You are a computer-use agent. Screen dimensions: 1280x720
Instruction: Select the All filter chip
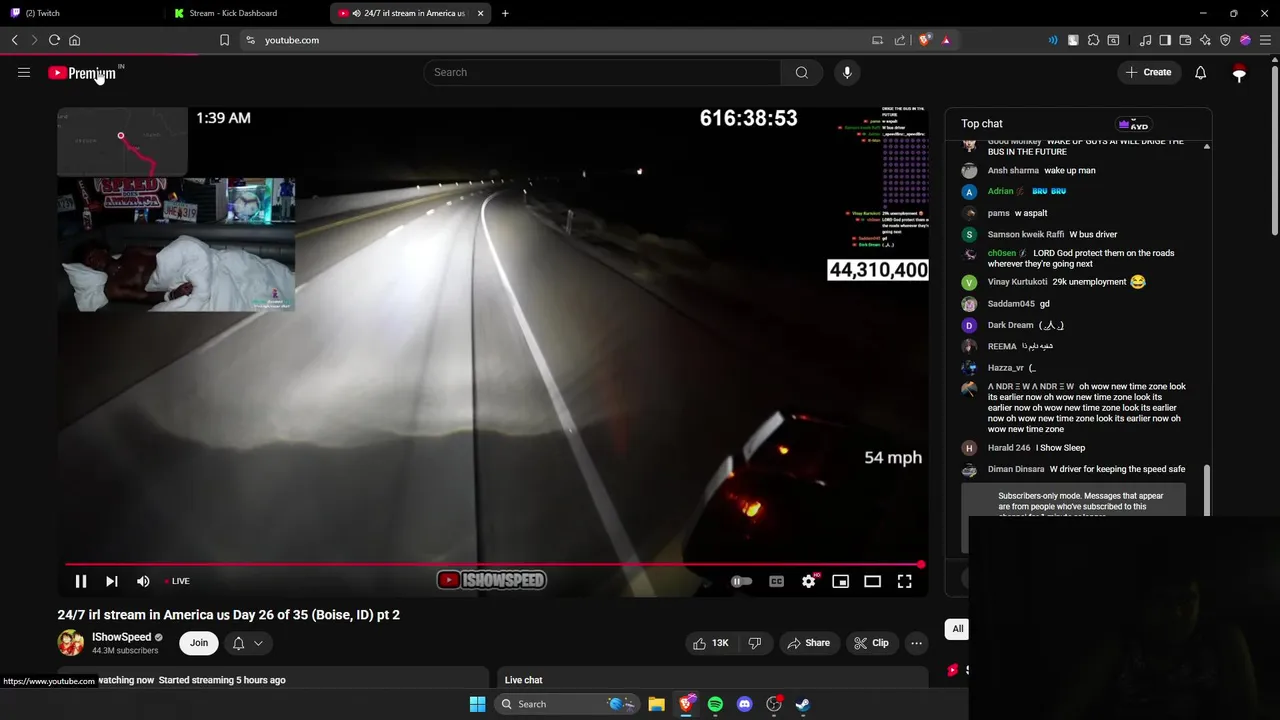[x=958, y=629]
